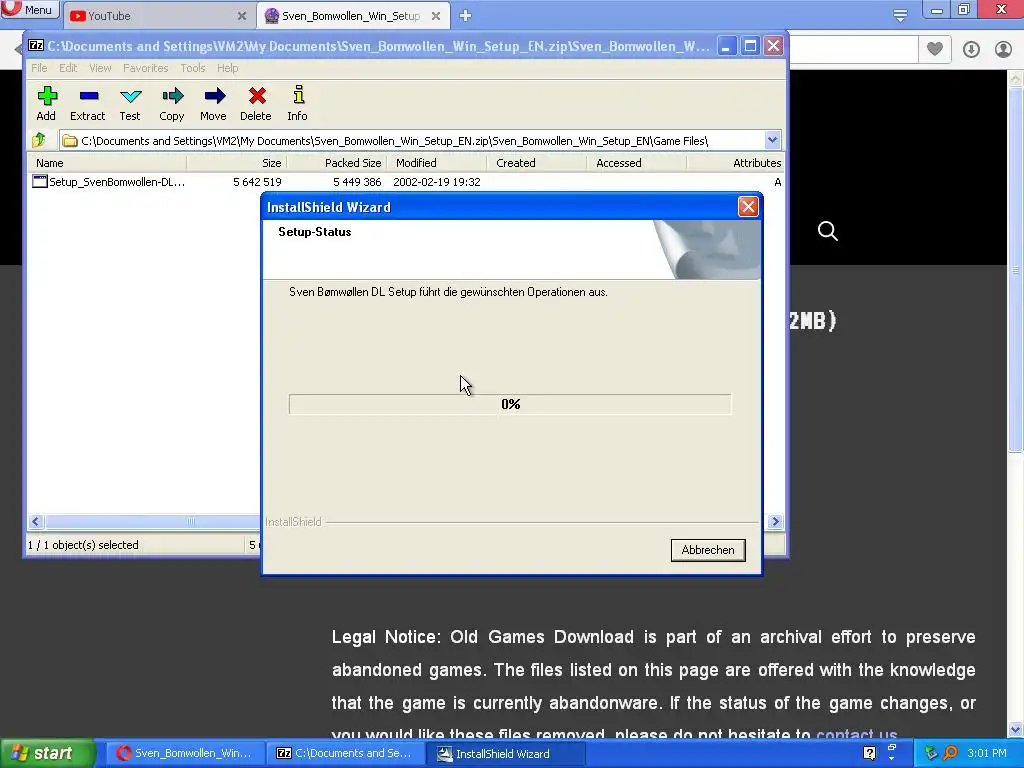Run the Test archive tool
1024x768 pixels.
pyautogui.click(x=130, y=103)
